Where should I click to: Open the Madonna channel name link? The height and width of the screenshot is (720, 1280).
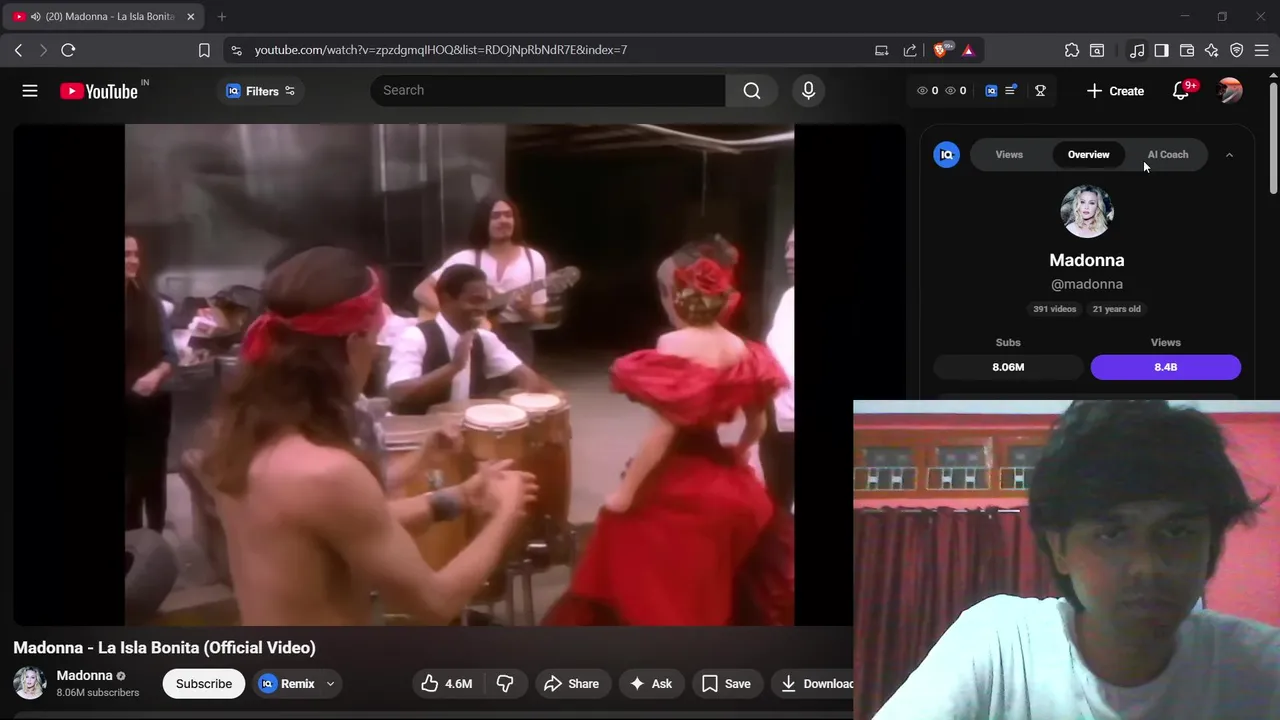pos(84,676)
